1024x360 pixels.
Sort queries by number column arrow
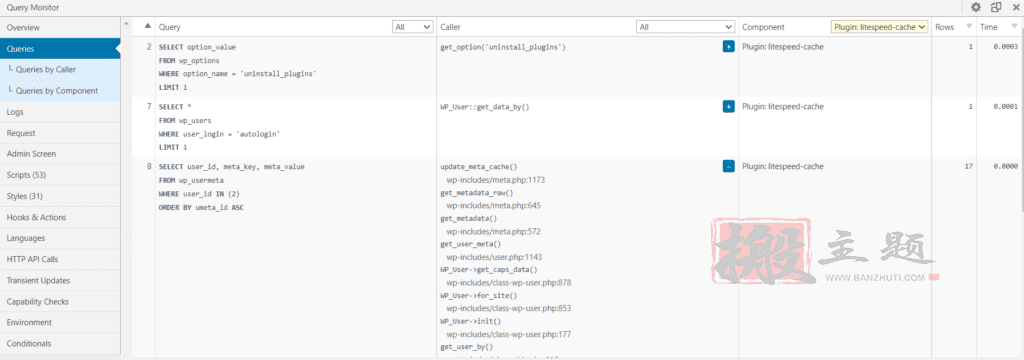148,26
